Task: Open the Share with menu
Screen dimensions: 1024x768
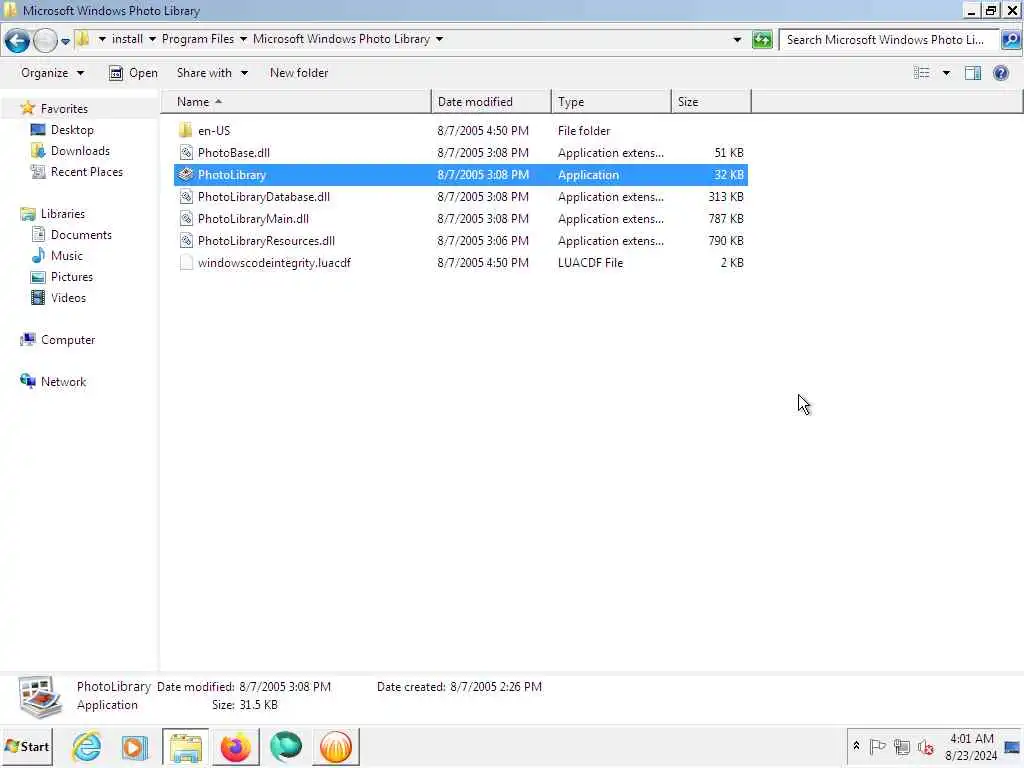Action: [x=212, y=73]
